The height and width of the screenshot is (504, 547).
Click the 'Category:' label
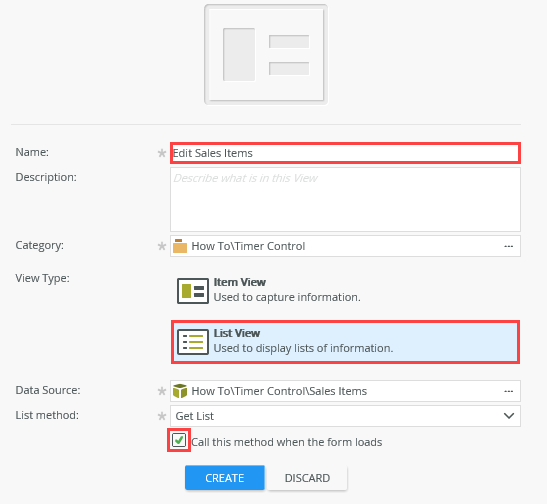[x=39, y=246]
